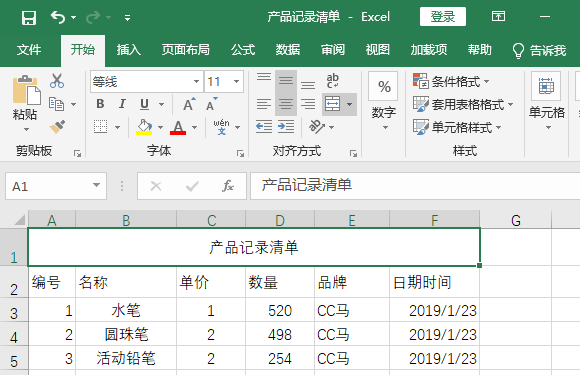Open the 公式 tab
580x375 pixels.
243,50
